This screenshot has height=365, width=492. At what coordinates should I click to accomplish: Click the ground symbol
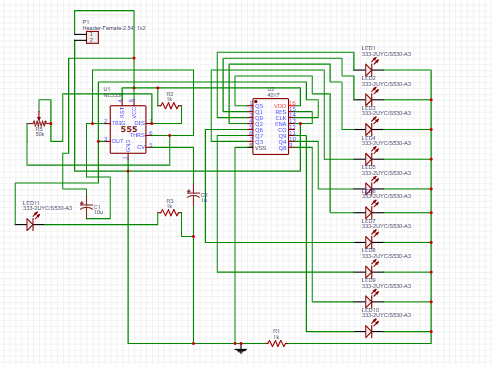click(x=241, y=350)
